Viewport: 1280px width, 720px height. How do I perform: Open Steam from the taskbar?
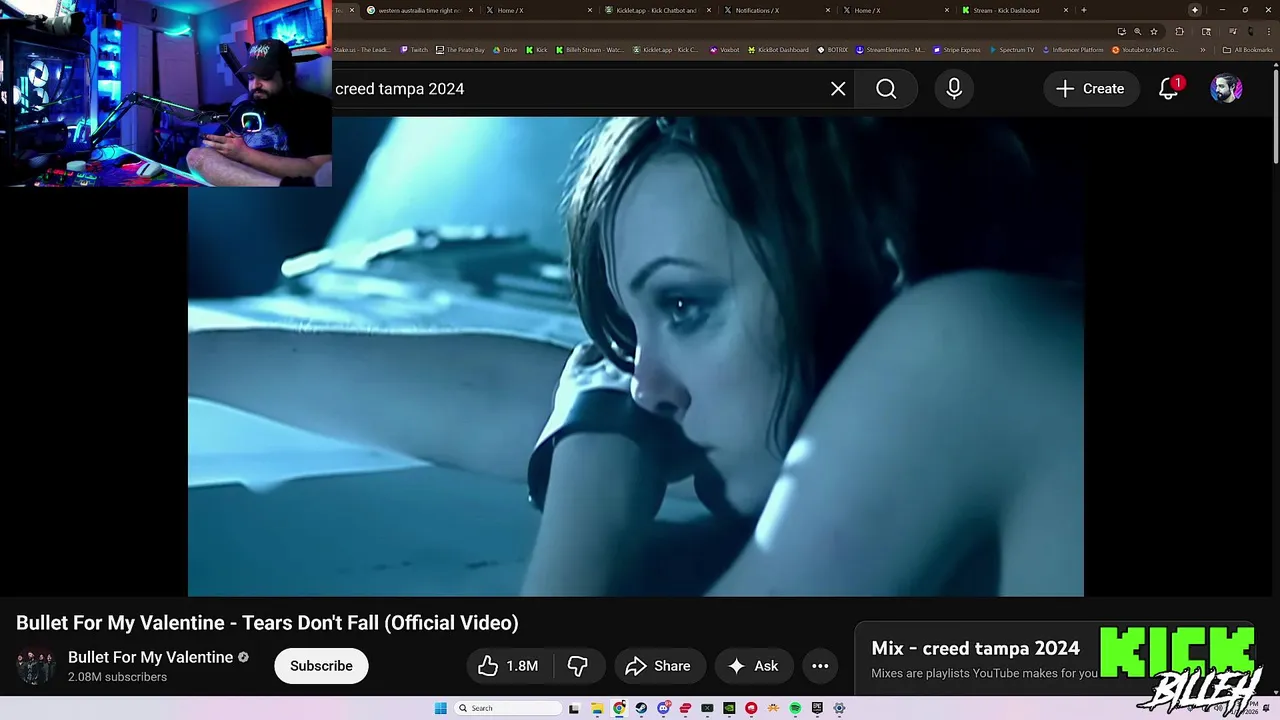tap(641, 708)
